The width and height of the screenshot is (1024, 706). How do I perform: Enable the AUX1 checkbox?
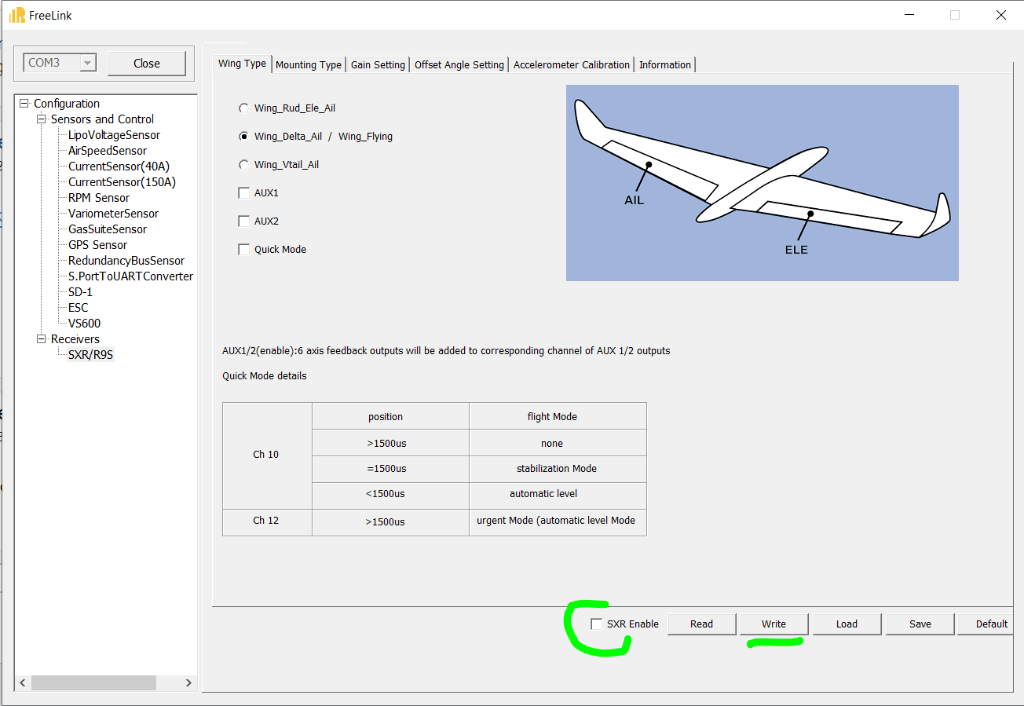click(x=243, y=193)
